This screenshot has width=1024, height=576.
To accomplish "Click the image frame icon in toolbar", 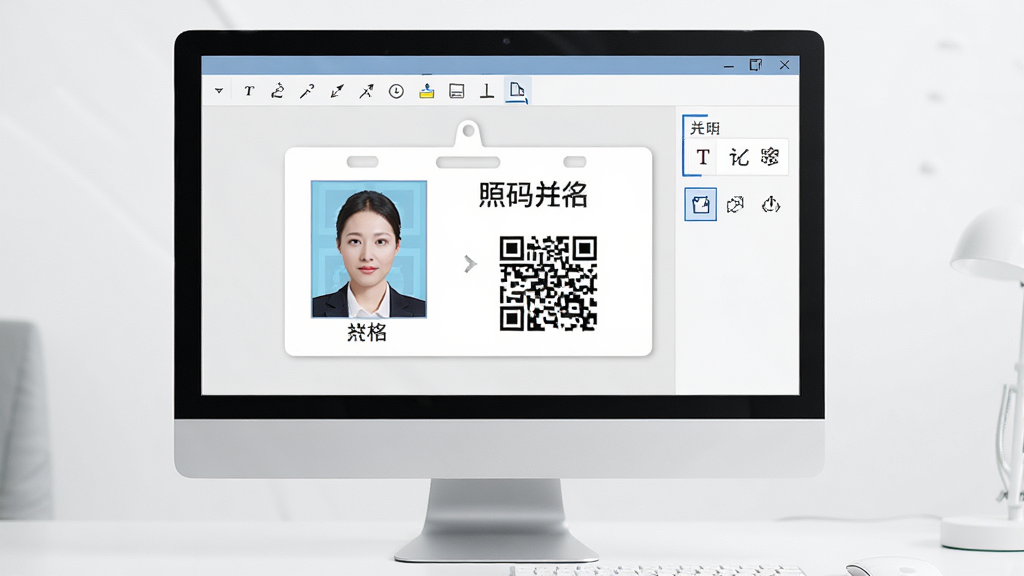I will tap(456, 91).
